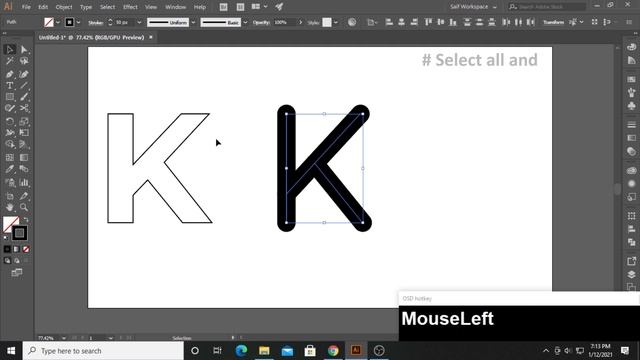Viewport: 640px width, 360px height.
Task: Activate the Type tool
Action: click(x=10, y=86)
